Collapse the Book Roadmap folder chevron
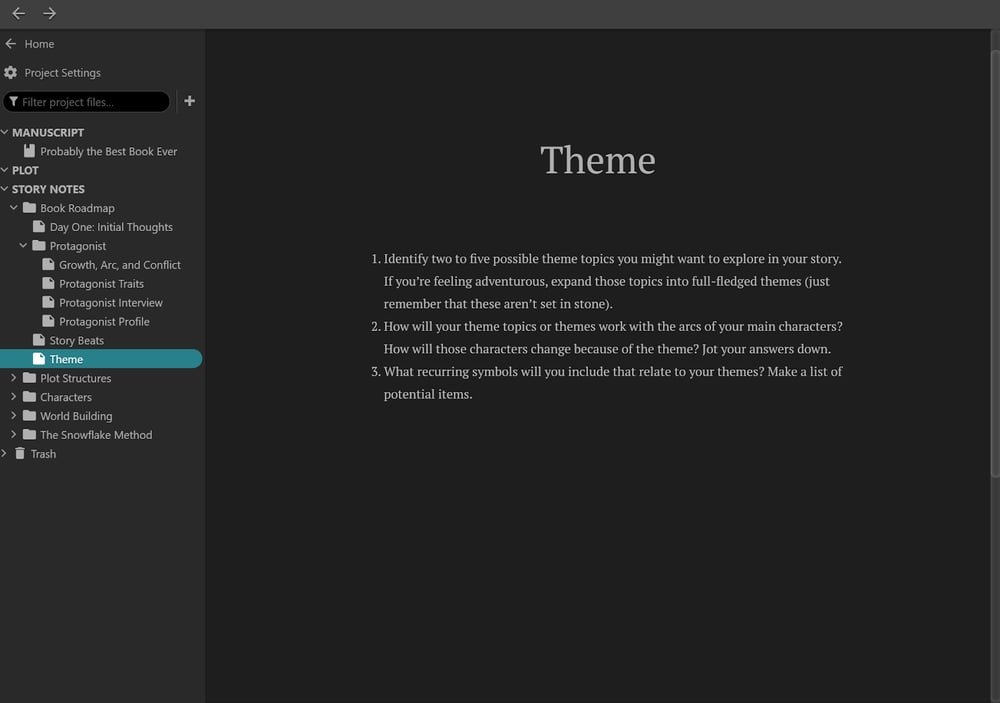 [x=13, y=207]
